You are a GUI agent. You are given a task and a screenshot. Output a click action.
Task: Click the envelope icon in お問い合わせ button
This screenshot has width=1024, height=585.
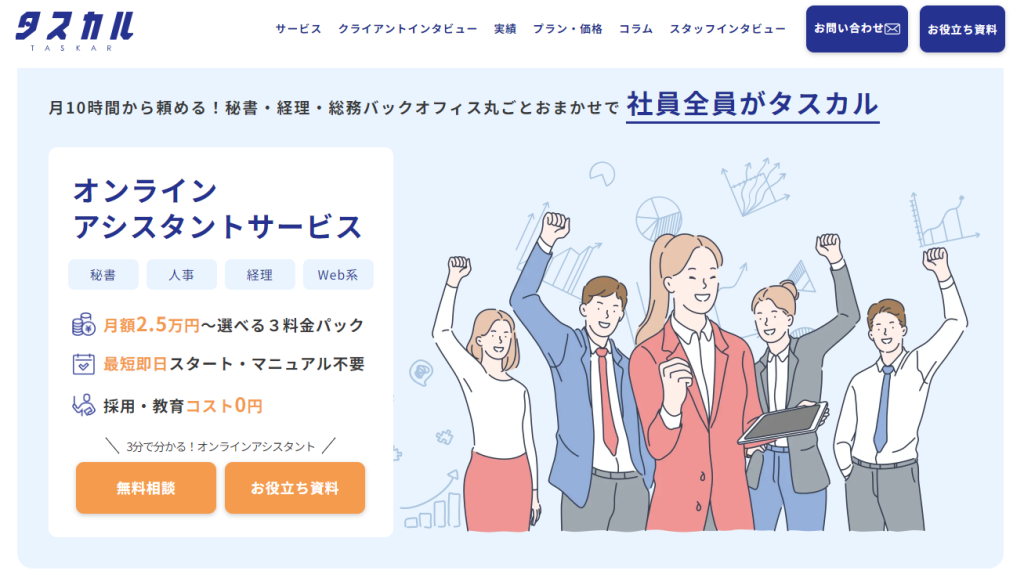coord(892,29)
